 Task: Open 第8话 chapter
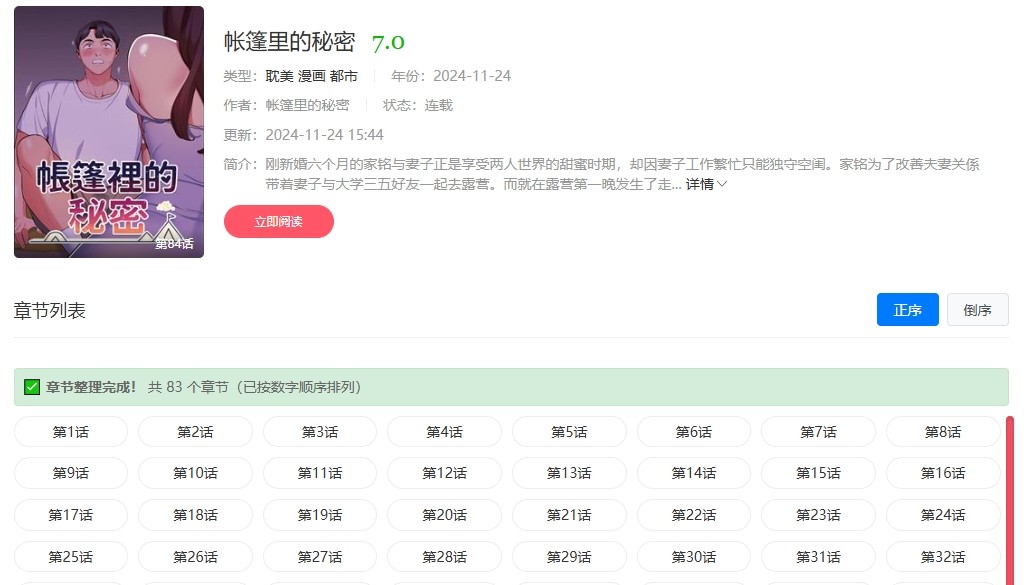943,431
